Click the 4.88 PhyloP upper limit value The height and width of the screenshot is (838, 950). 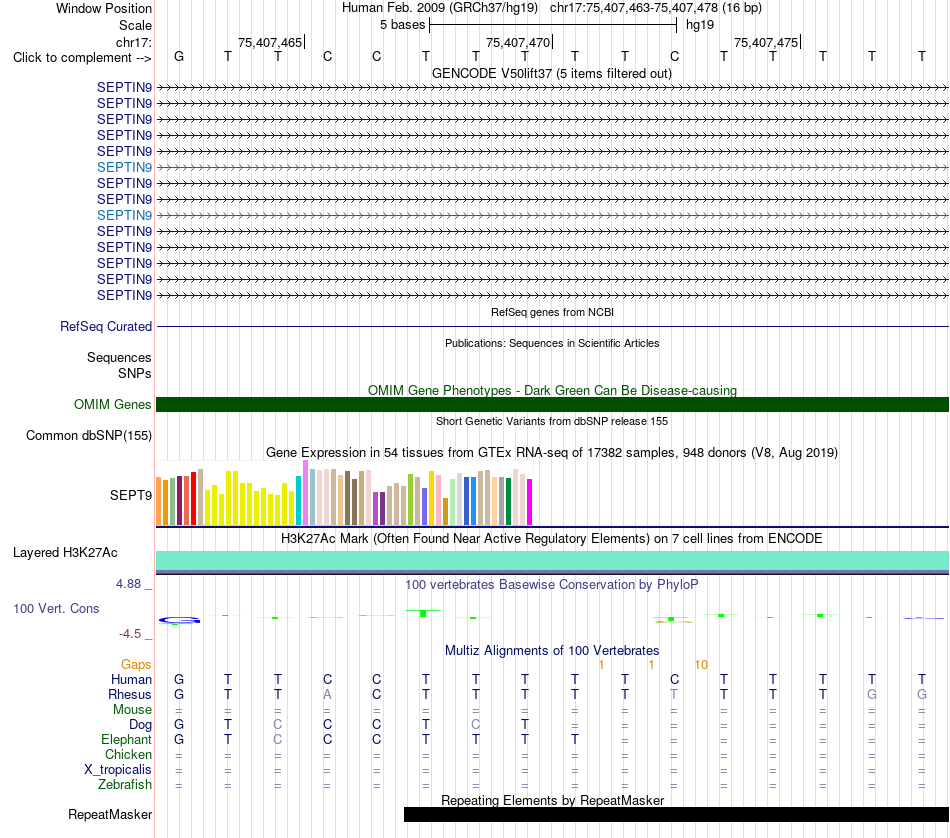(x=128, y=584)
